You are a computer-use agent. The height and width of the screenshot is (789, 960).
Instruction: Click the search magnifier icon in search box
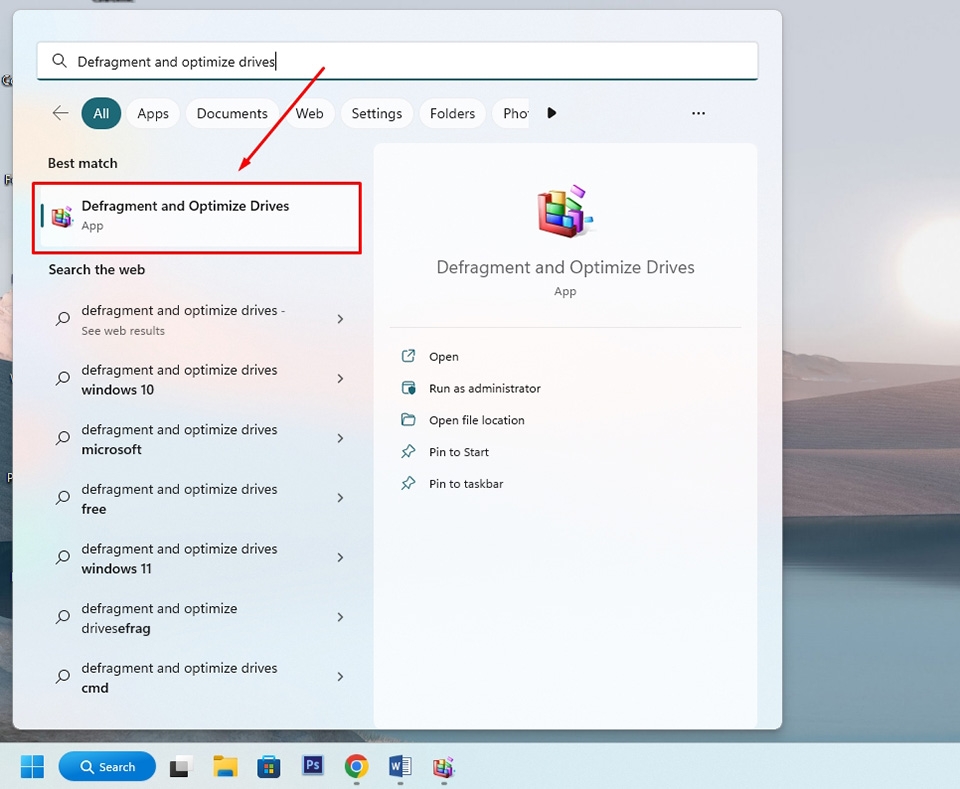click(x=59, y=61)
